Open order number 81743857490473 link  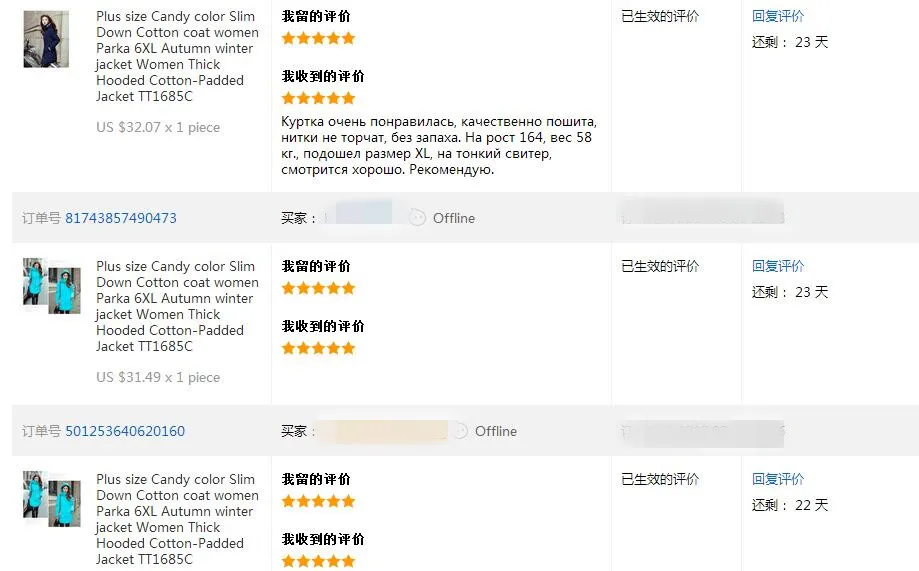click(x=121, y=218)
